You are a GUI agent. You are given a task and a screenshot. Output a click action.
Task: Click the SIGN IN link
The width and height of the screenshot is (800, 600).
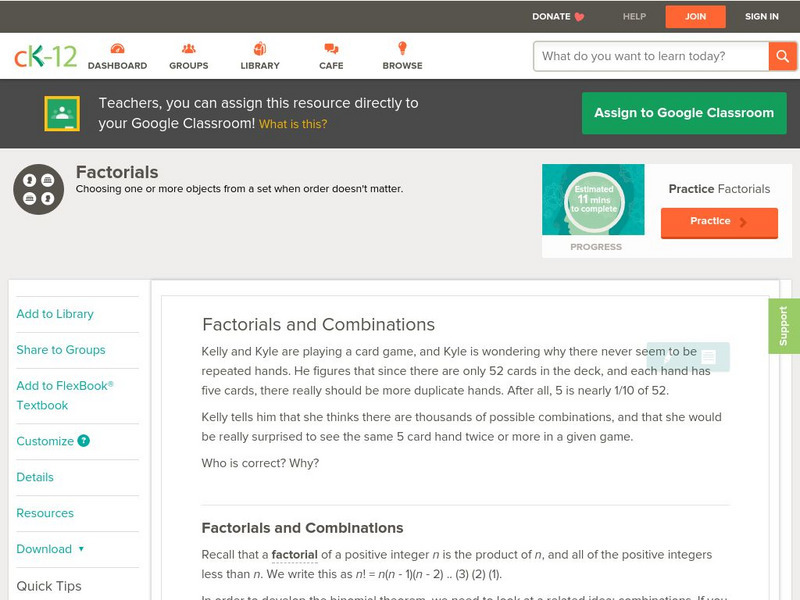(762, 17)
